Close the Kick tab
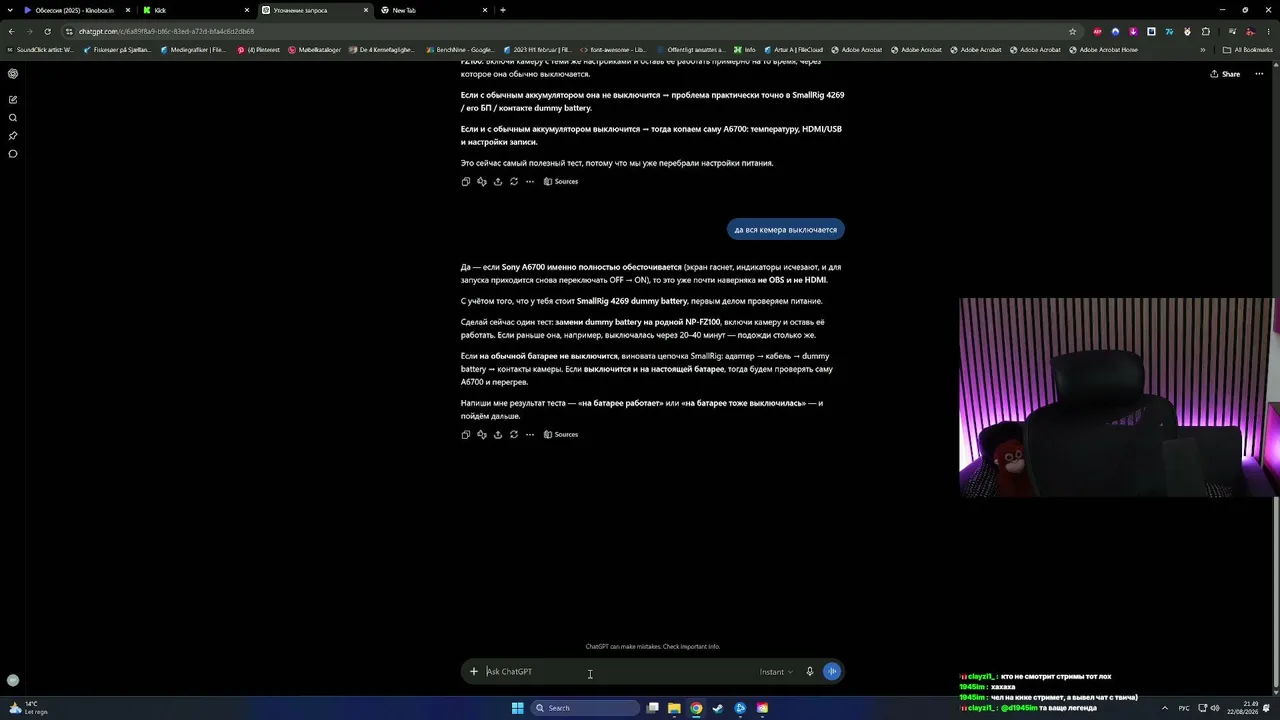This screenshot has height=720, width=1280. [x=247, y=10]
